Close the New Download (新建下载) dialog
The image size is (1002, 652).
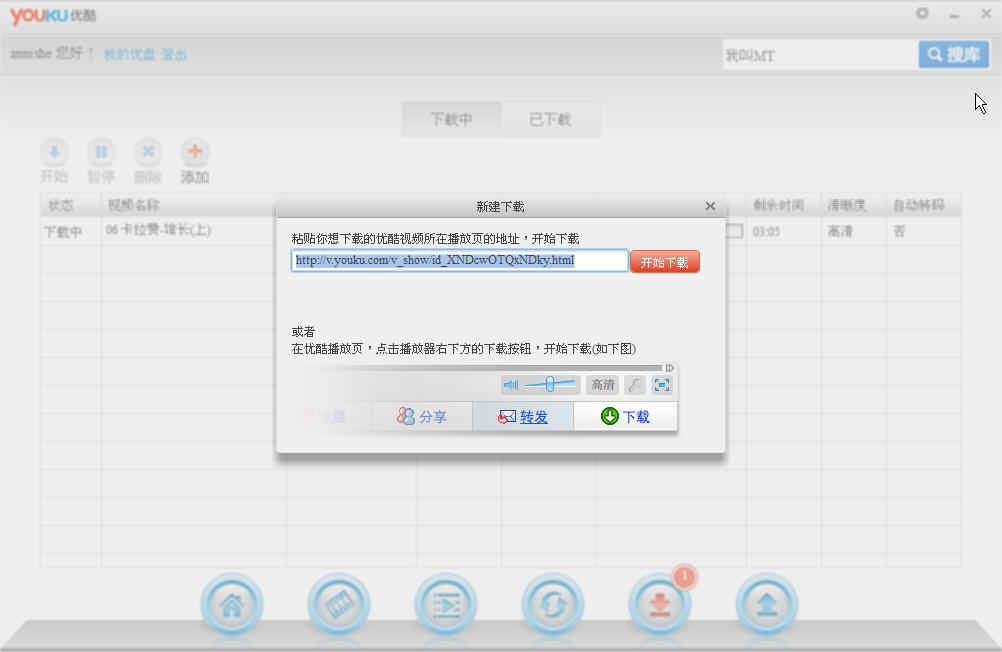(x=710, y=206)
